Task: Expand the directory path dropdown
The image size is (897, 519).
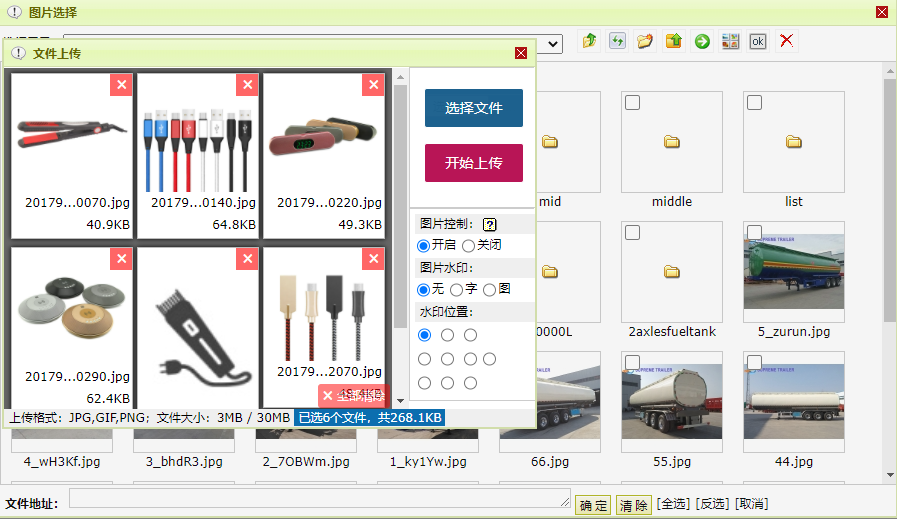Action: (554, 43)
